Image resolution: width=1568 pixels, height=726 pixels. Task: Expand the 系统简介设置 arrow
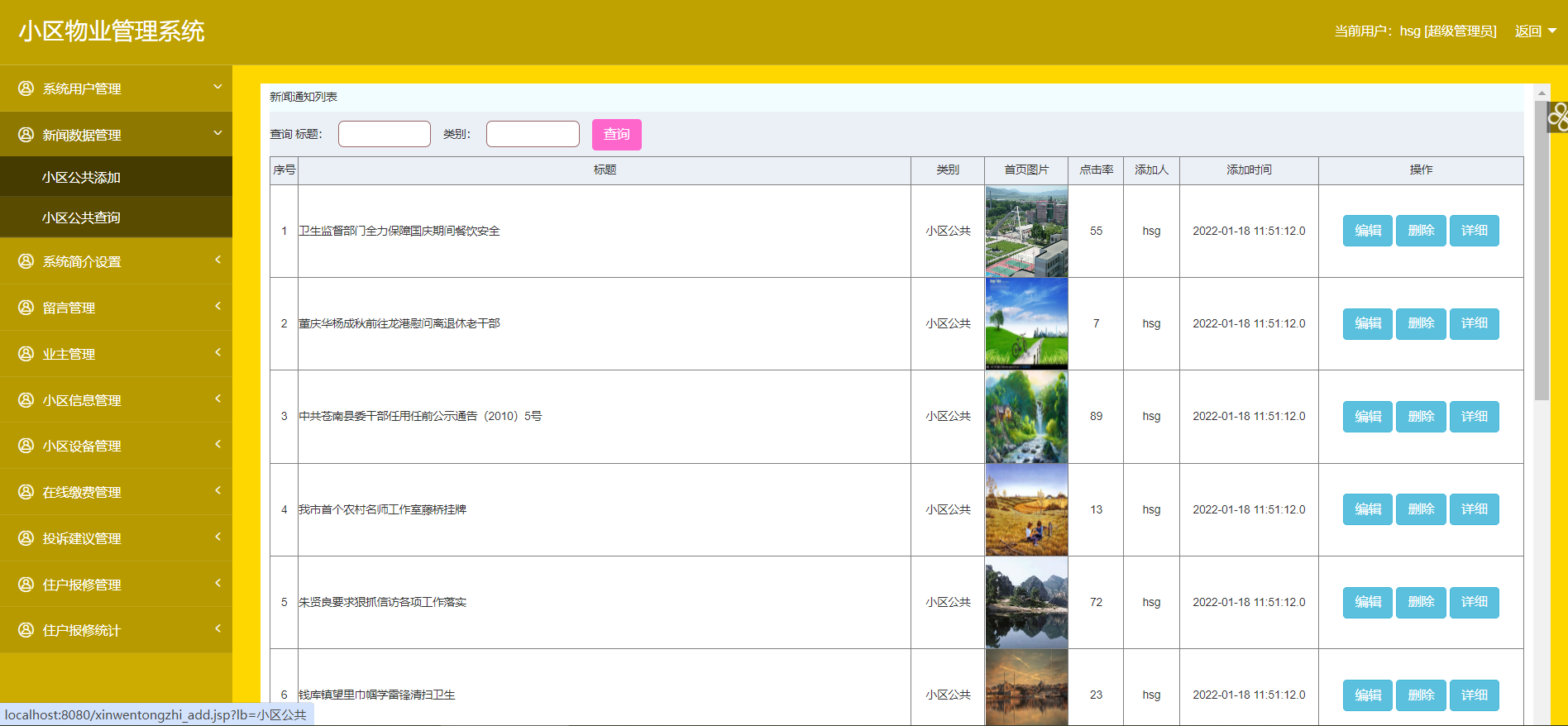coord(218,260)
